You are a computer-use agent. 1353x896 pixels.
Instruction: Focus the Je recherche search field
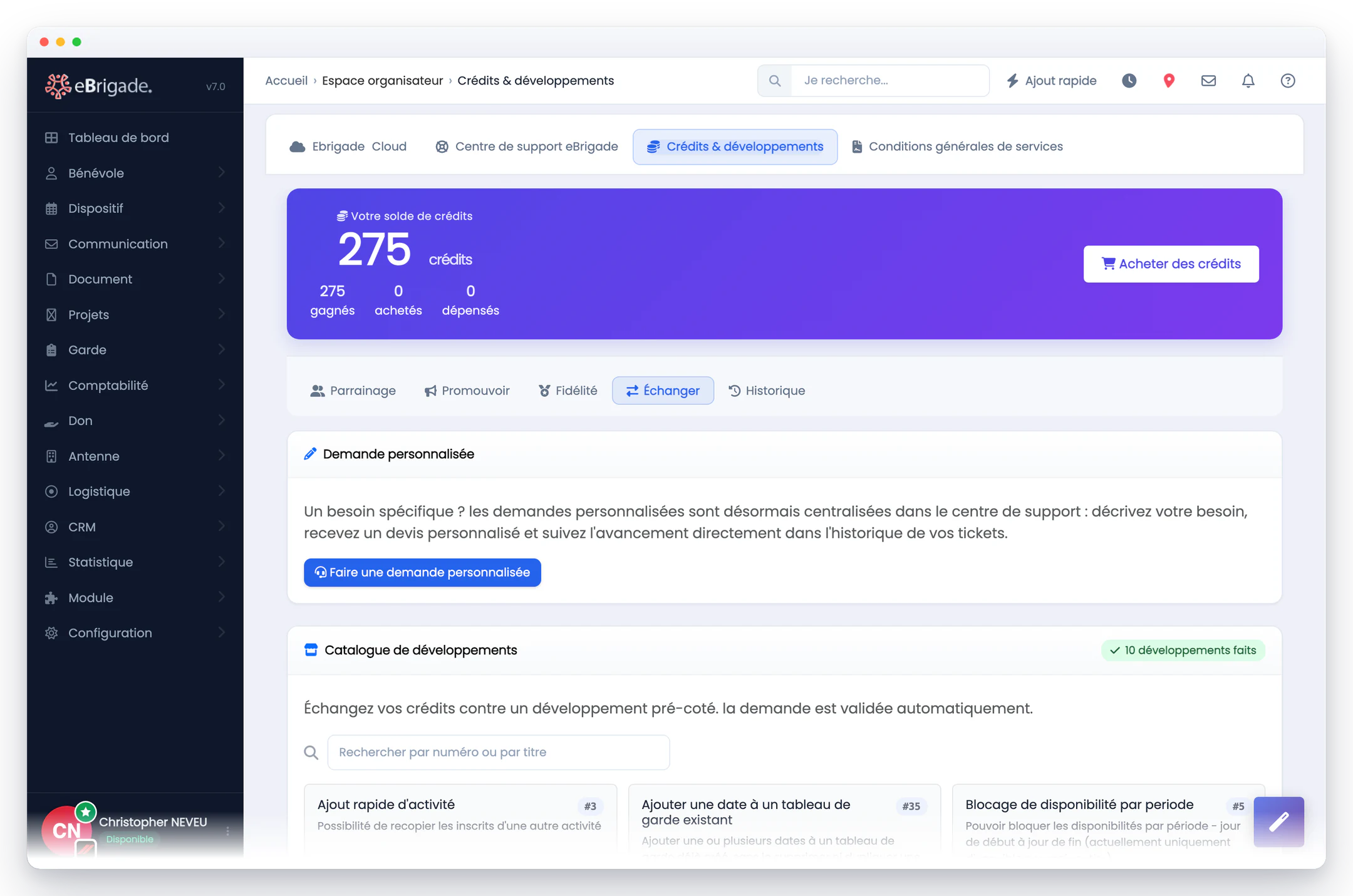click(x=890, y=81)
